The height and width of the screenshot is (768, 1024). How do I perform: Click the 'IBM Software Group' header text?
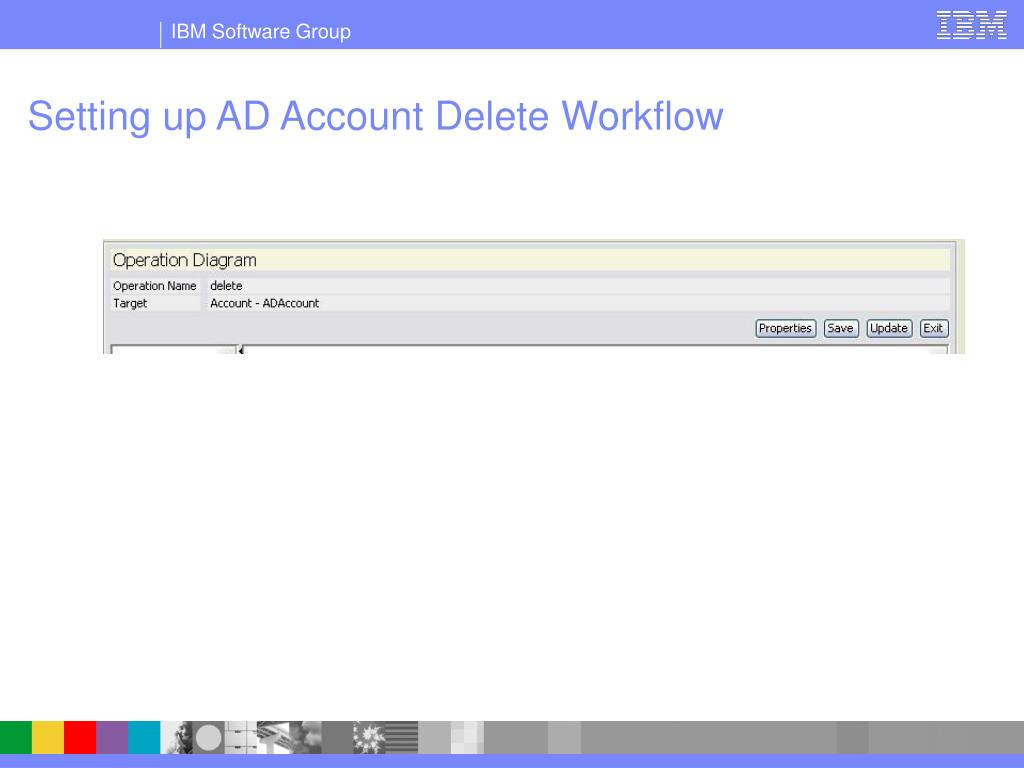pyautogui.click(x=261, y=31)
